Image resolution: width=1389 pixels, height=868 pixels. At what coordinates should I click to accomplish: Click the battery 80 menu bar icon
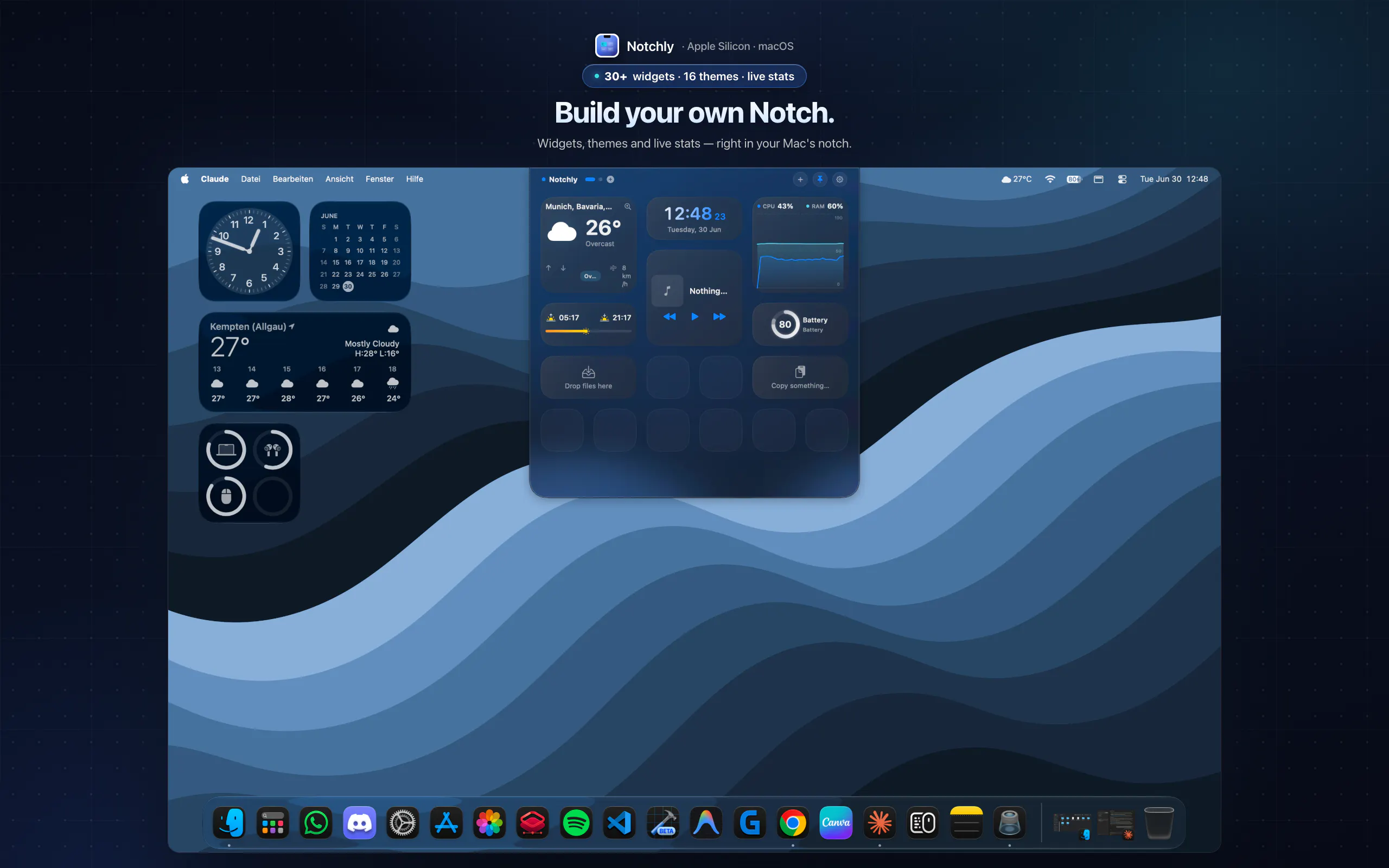(1074, 179)
